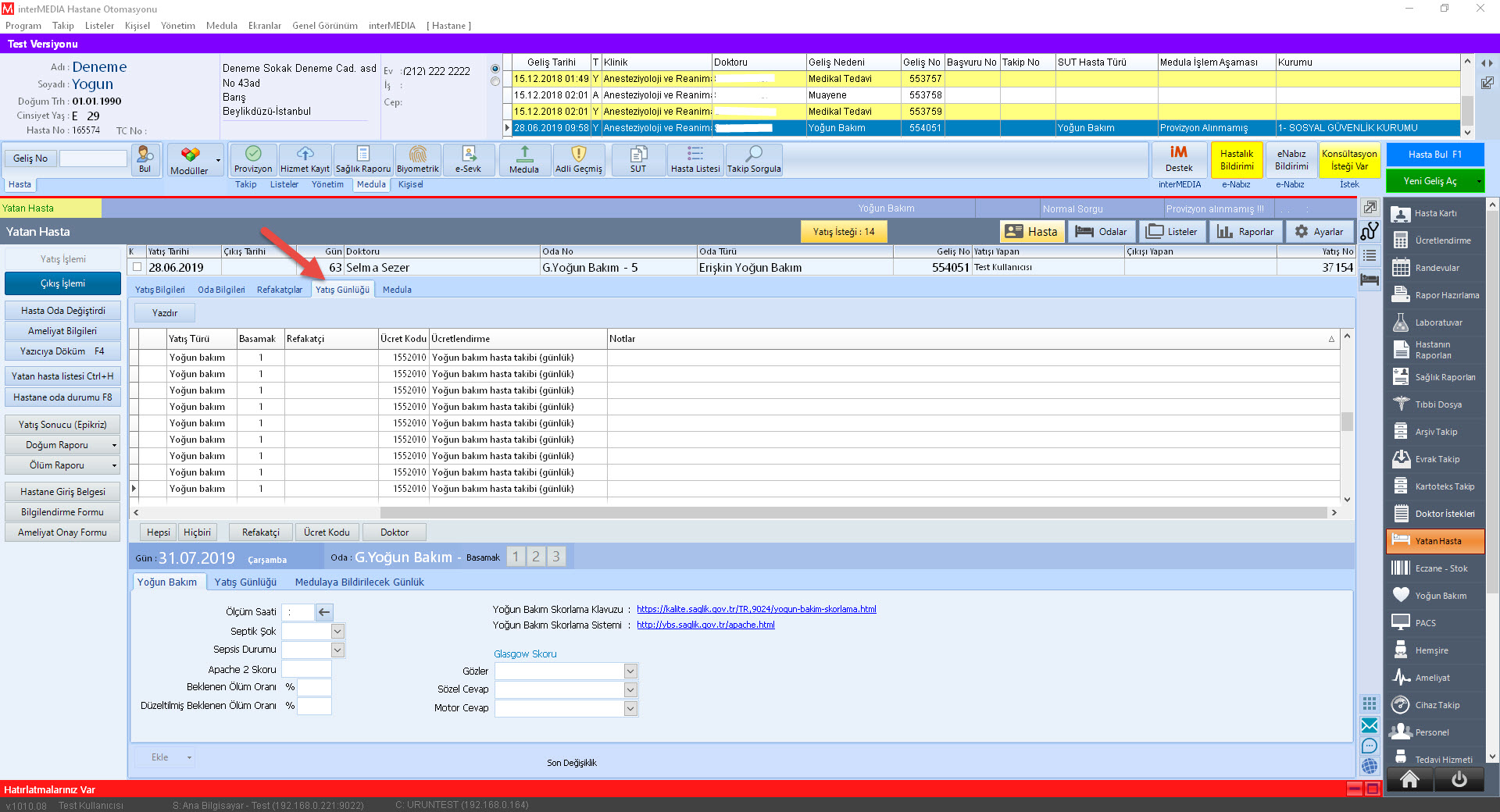The image size is (1500, 812).
Task: Expand the Doğum Raporu dropdown arrow
Action: coord(114,445)
